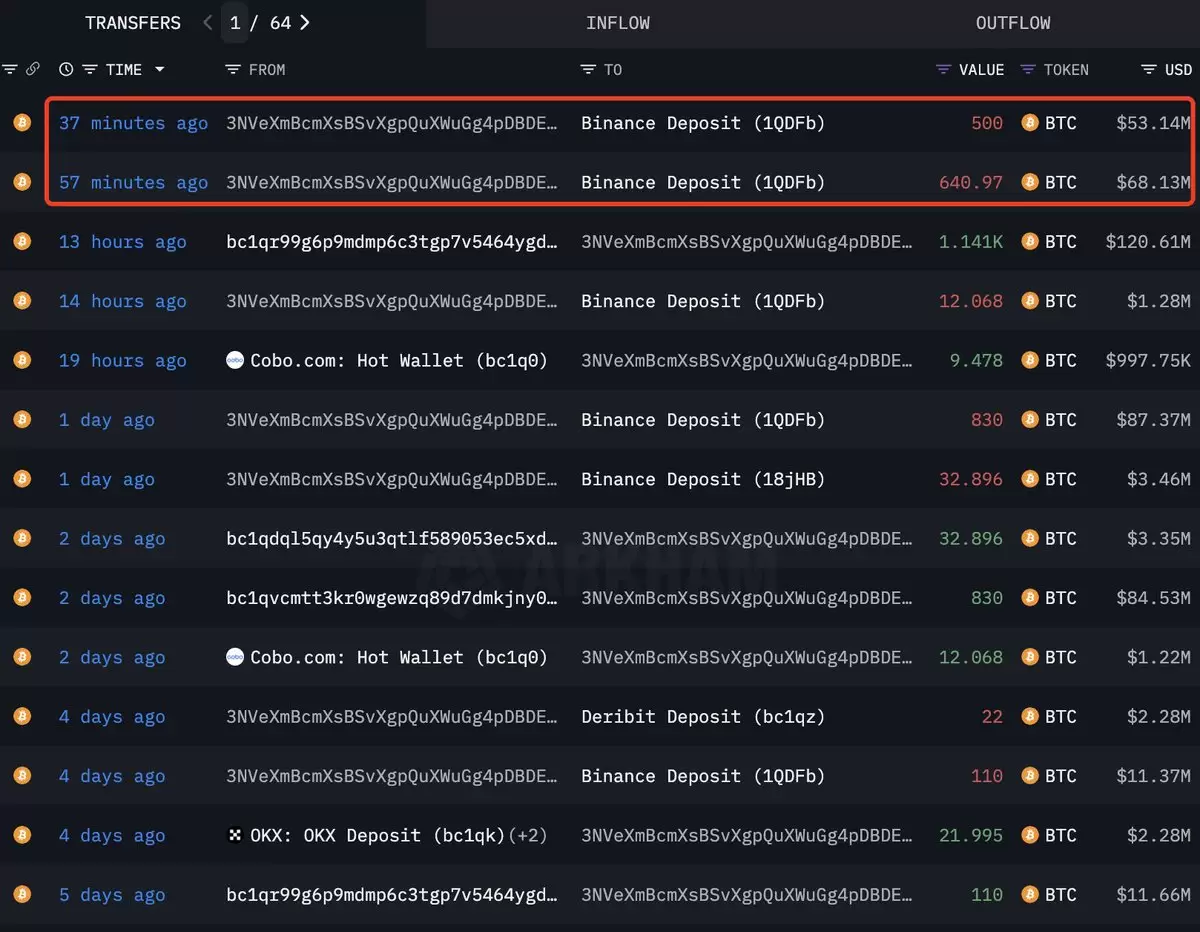Open the 19 hours ago transaction link
This screenshot has width=1200, height=932.
click(x=122, y=360)
